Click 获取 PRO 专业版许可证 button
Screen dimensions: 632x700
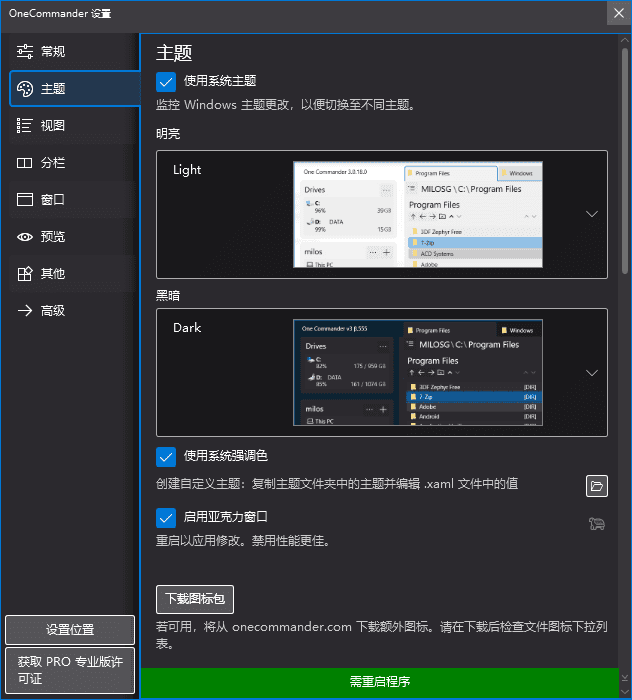tap(70, 670)
